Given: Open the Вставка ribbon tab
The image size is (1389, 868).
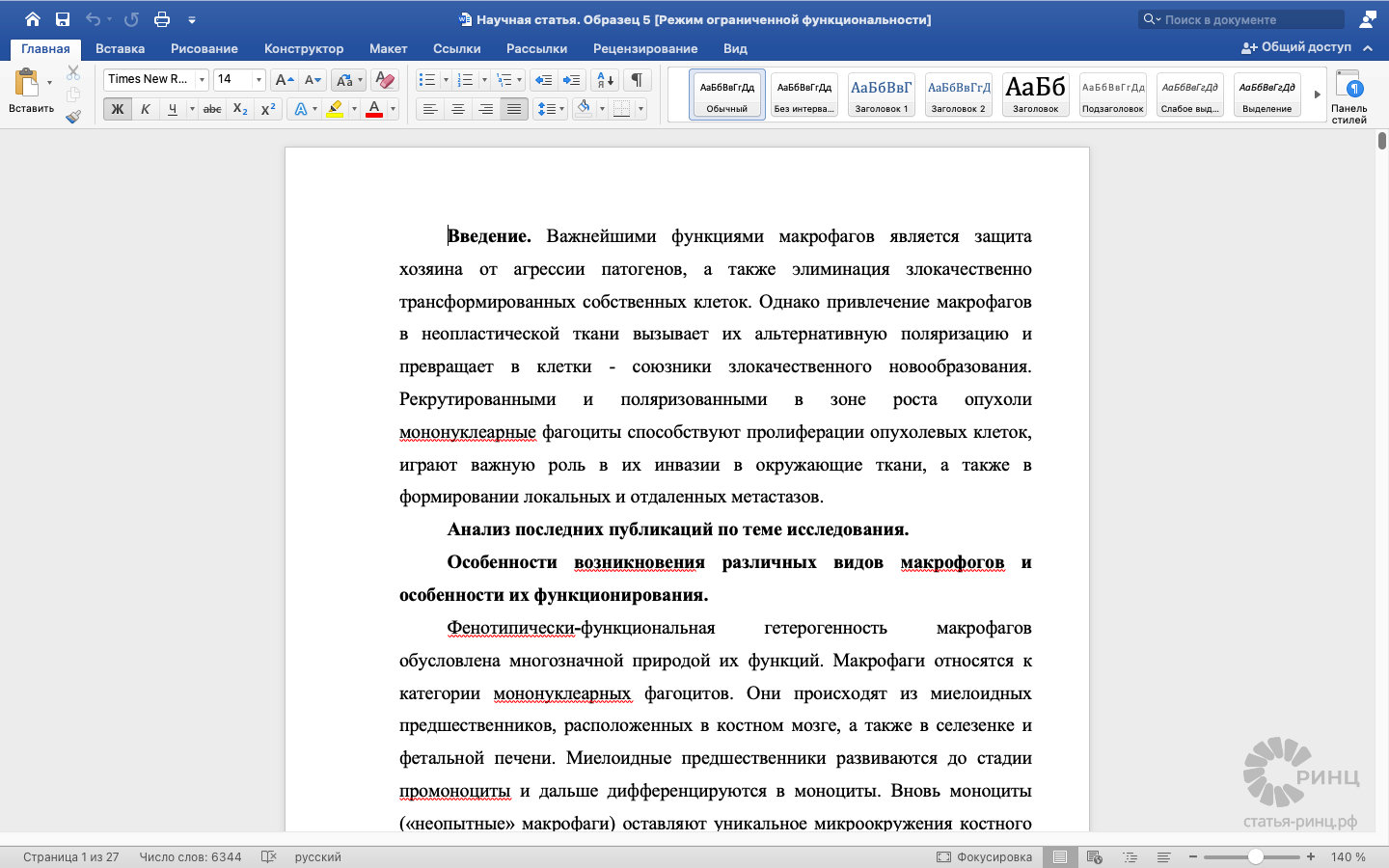Looking at the screenshot, I should pyautogui.click(x=120, y=48).
